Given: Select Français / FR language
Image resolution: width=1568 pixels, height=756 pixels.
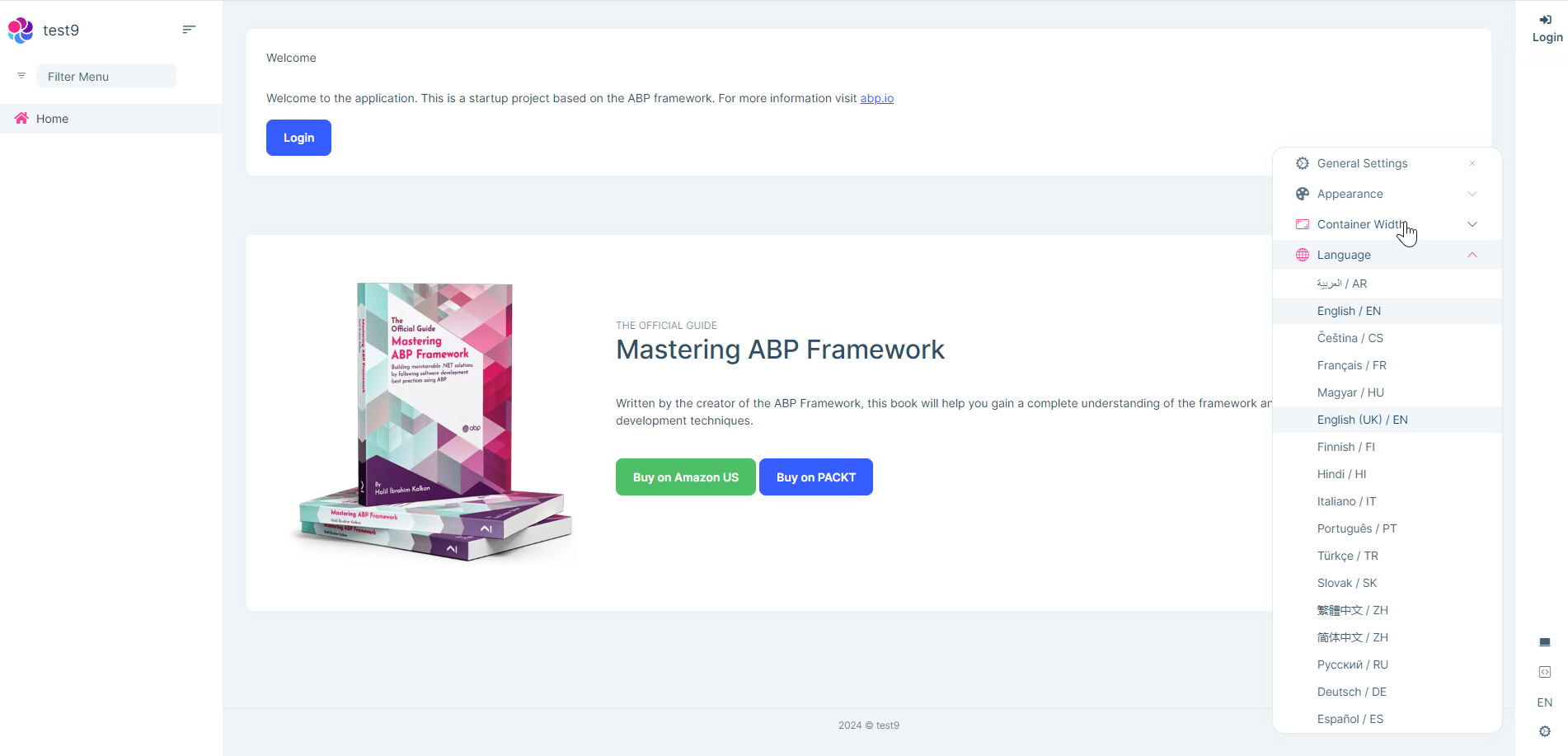Looking at the screenshot, I should (x=1387, y=365).
